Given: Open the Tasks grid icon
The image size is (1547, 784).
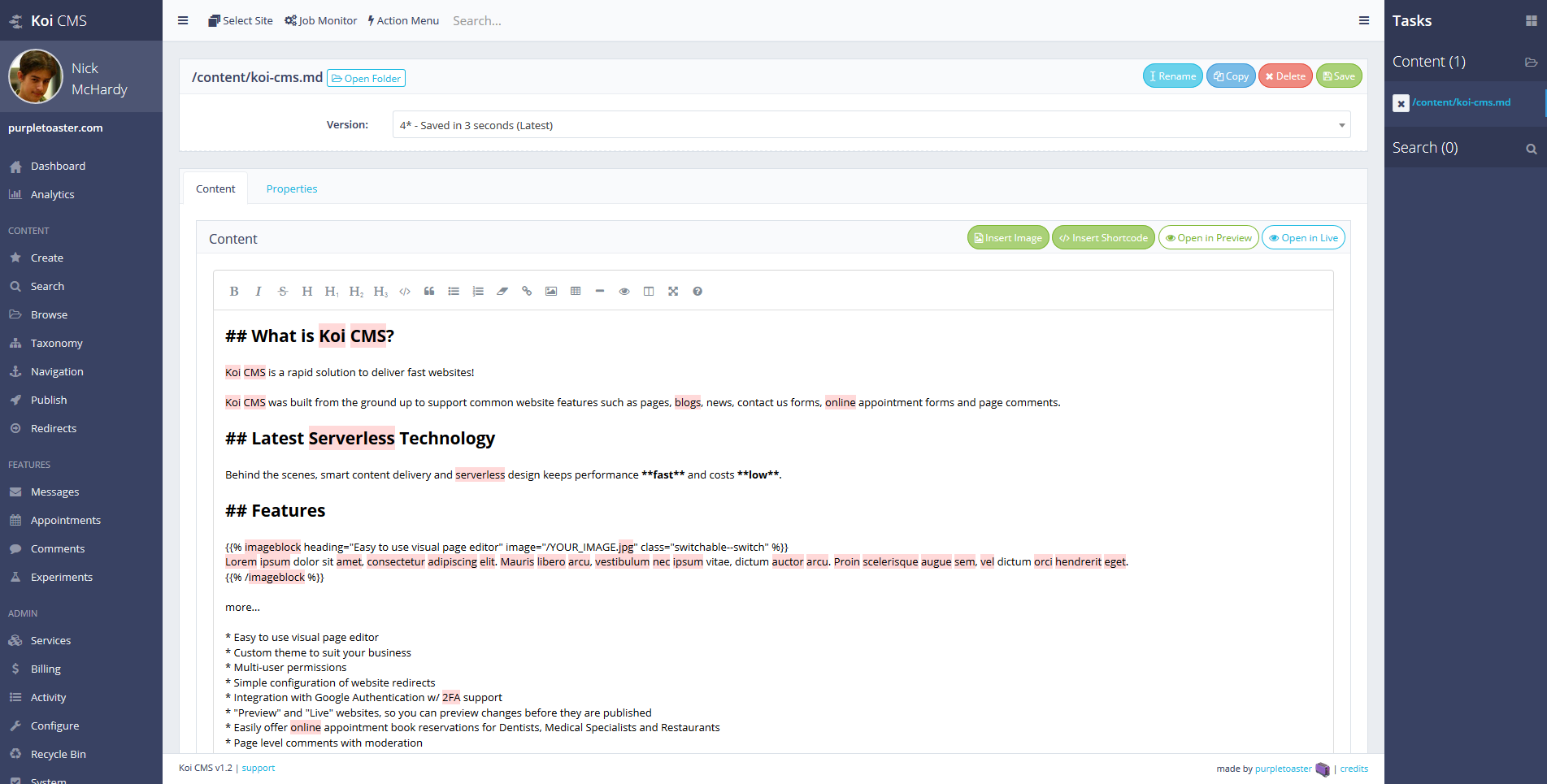Looking at the screenshot, I should tap(1531, 21).
